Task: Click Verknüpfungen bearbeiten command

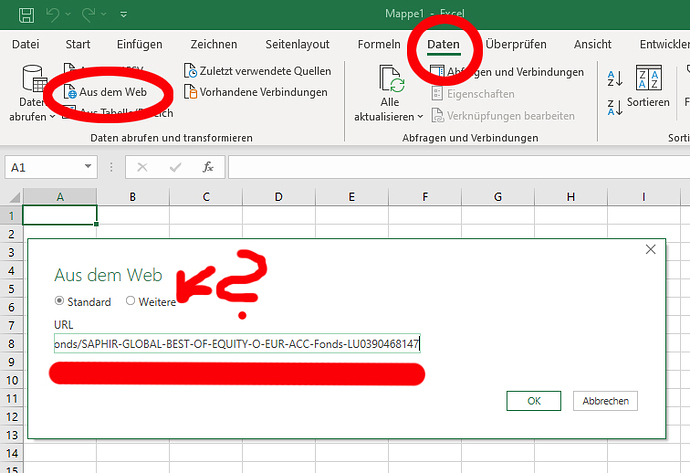Action: pos(503,116)
